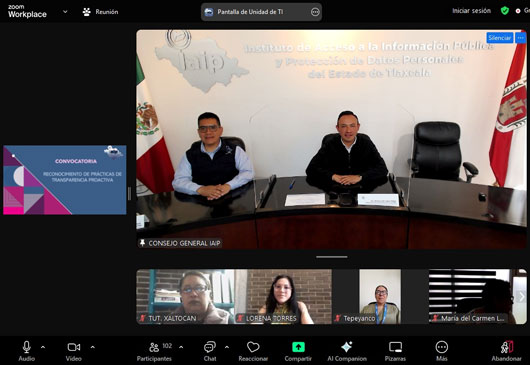Viewport: 530px width, 365px height.
Task: Toggle the Audio microphone button
Action: pos(26,351)
